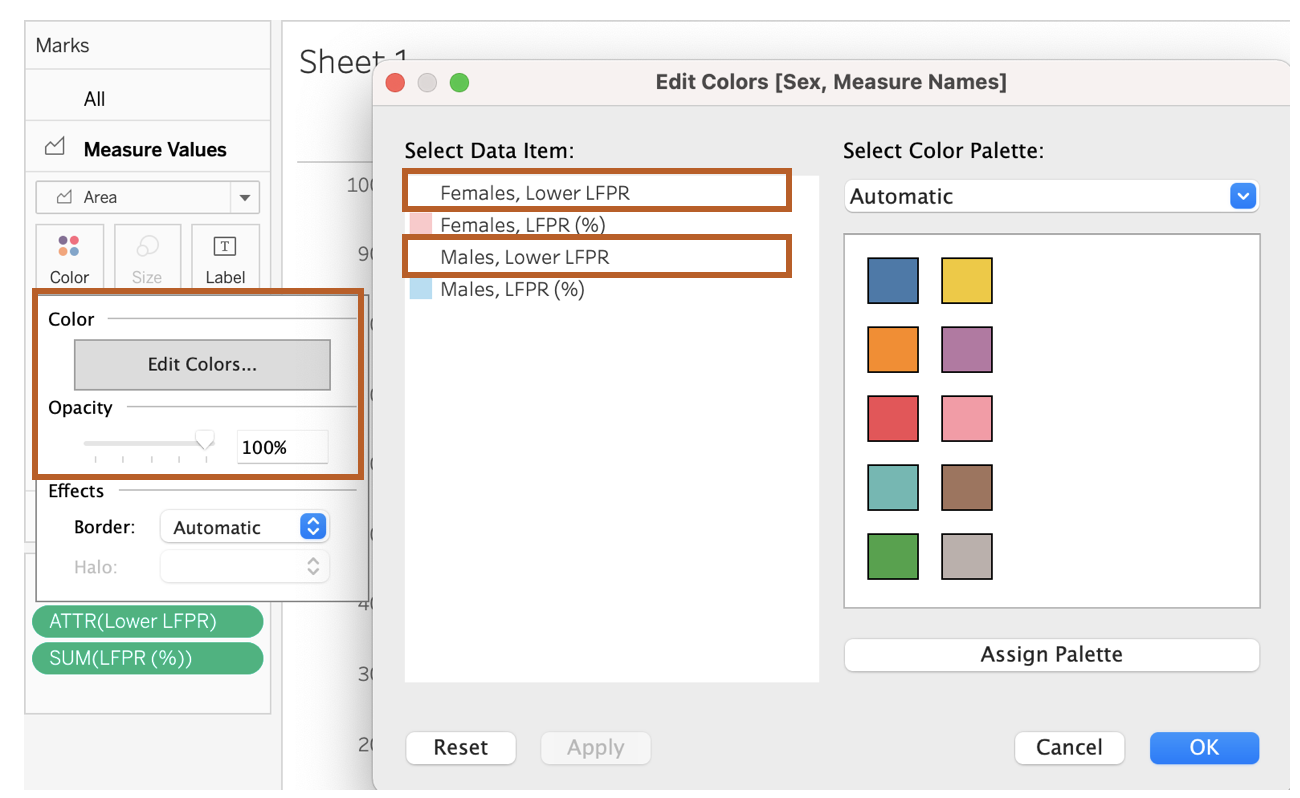Image resolution: width=1300 pixels, height=798 pixels.
Task: Click the Measure Values area chart icon
Action: (x=56, y=149)
